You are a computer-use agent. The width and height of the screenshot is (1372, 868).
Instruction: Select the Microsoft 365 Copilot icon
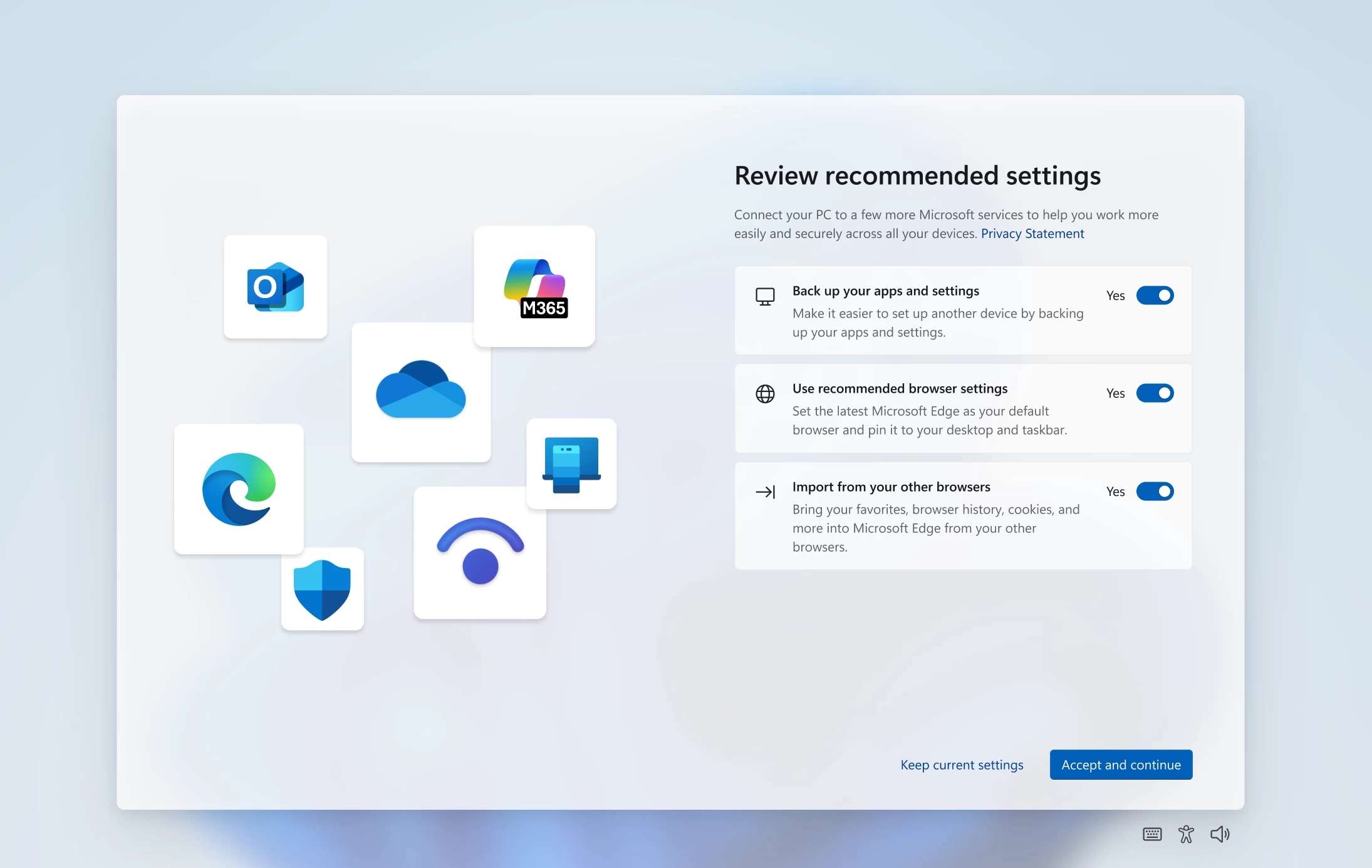point(534,287)
